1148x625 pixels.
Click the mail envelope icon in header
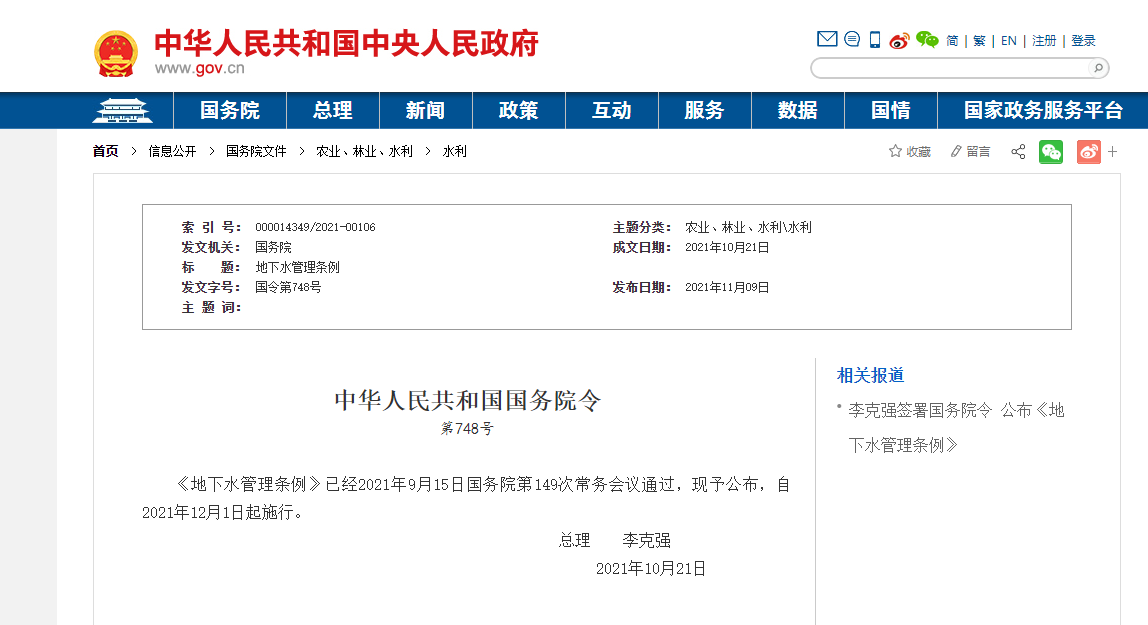tap(827, 40)
